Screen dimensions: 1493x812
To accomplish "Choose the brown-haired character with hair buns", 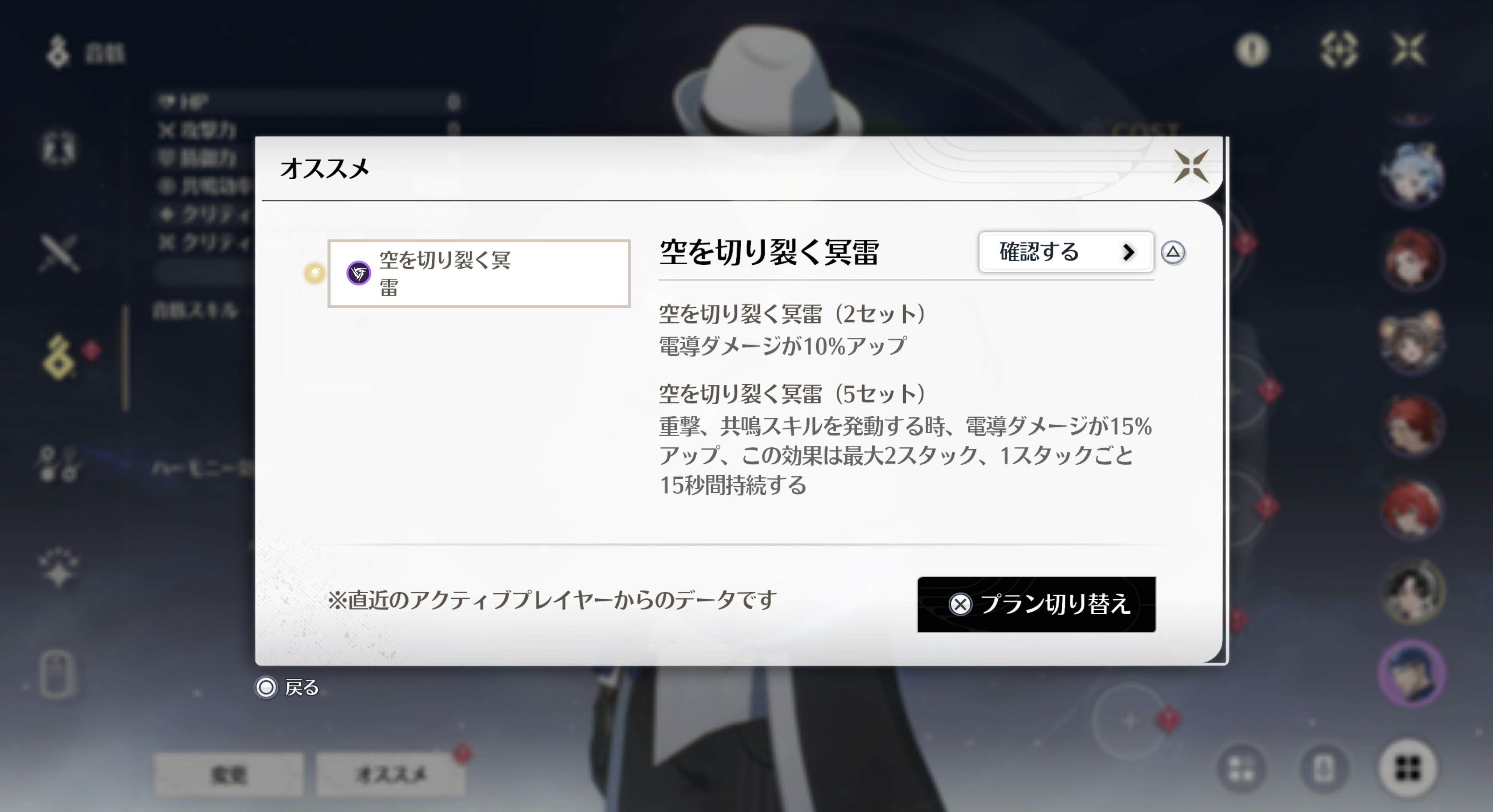I will click(1411, 342).
